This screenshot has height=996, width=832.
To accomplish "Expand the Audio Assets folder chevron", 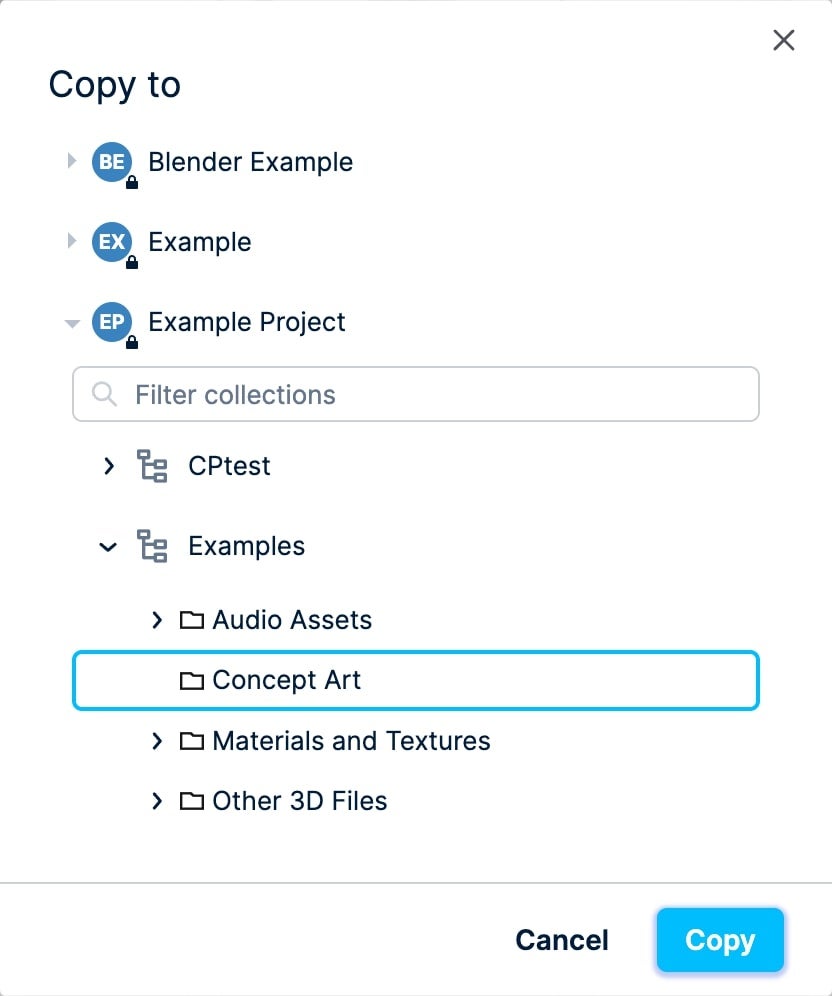I will pyautogui.click(x=157, y=620).
